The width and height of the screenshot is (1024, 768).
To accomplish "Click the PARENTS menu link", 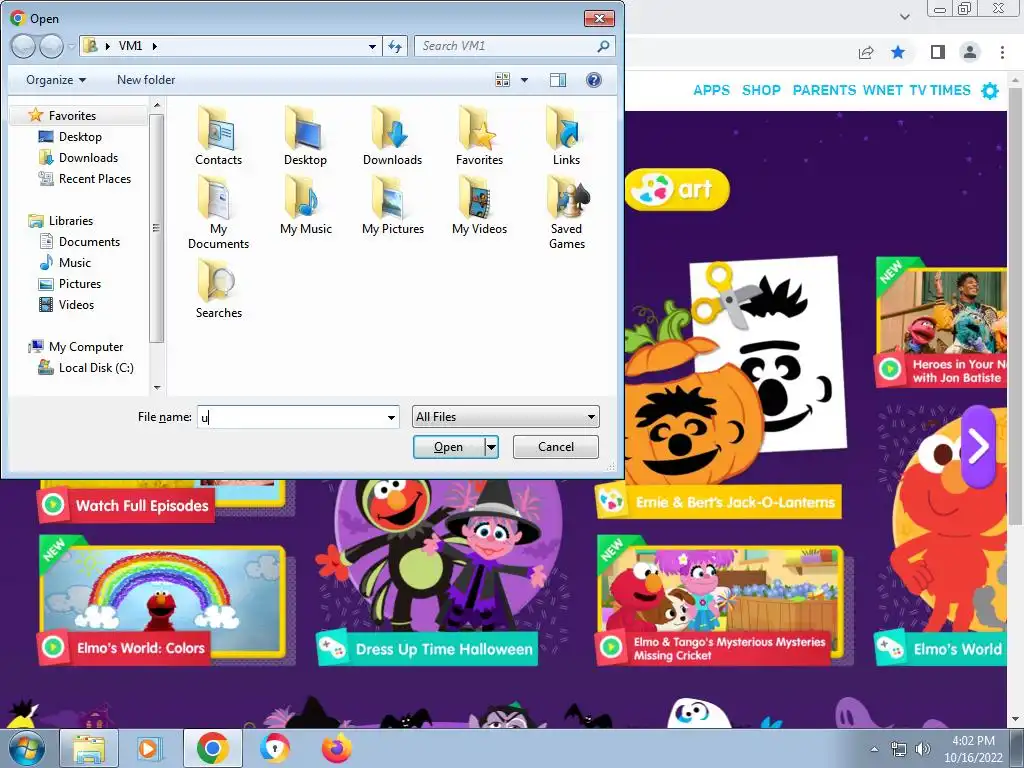I will tap(824, 90).
